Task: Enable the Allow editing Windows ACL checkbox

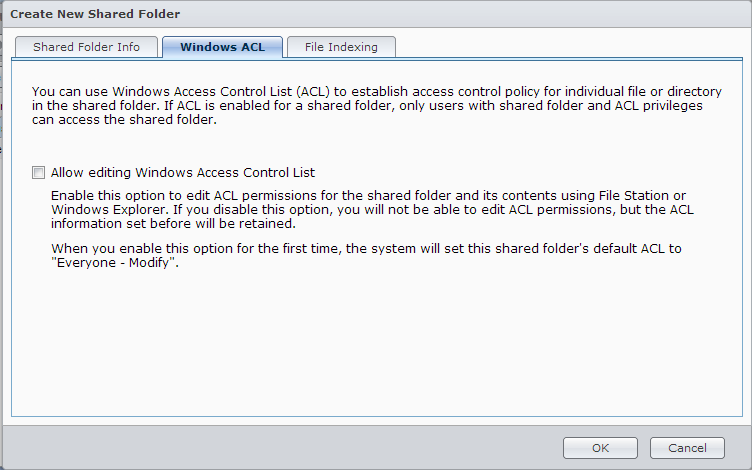Action: 39,172
